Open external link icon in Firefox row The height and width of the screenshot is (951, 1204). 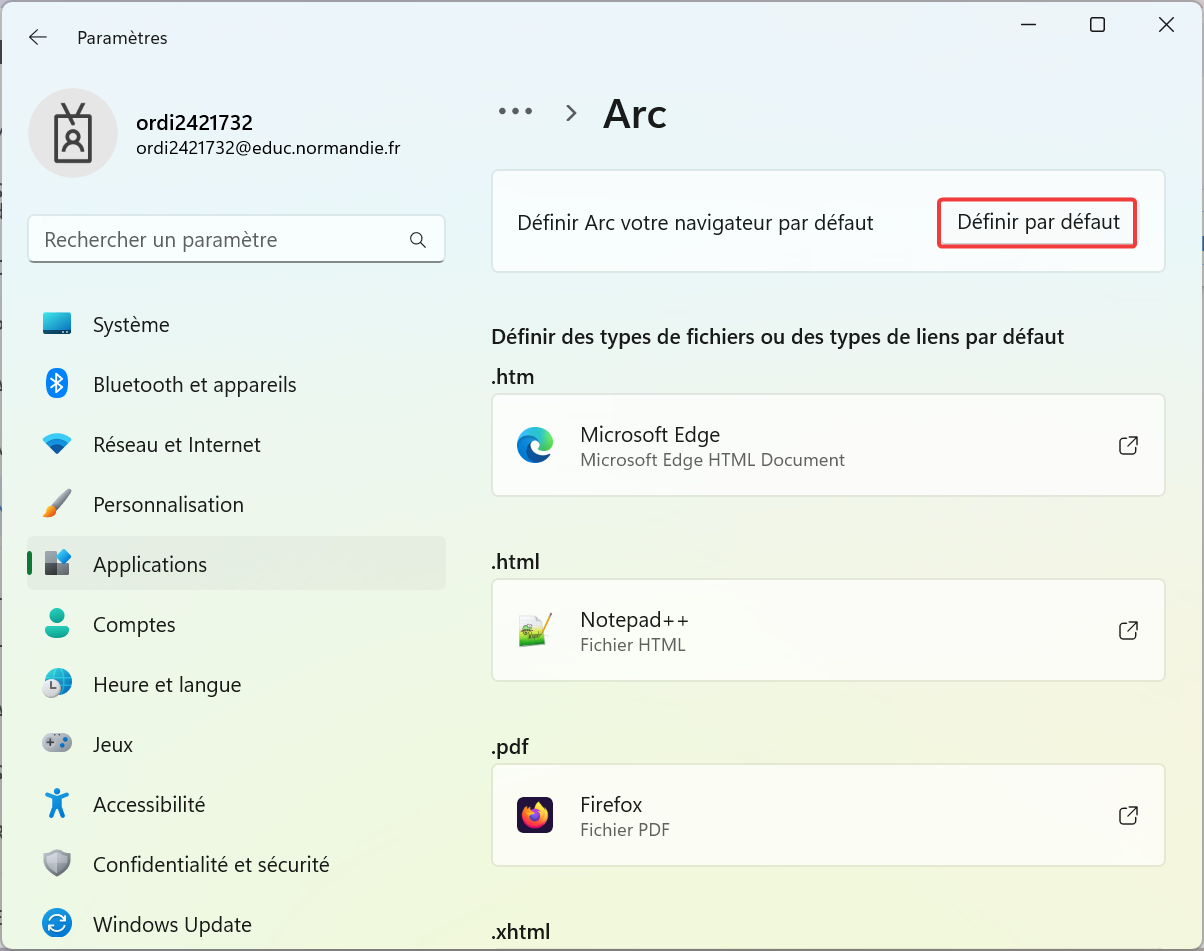pyautogui.click(x=1128, y=815)
